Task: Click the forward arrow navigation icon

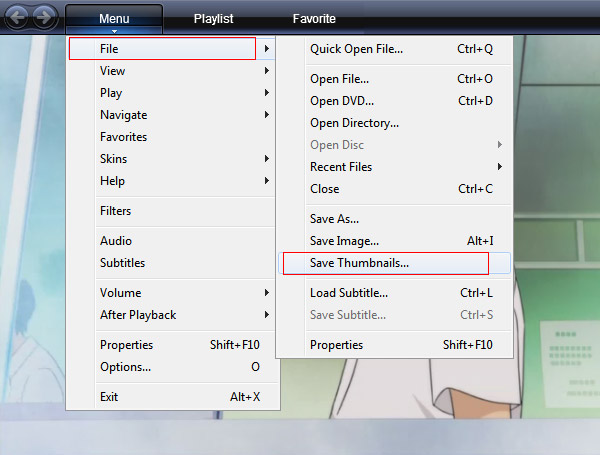Action: [44, 17]
